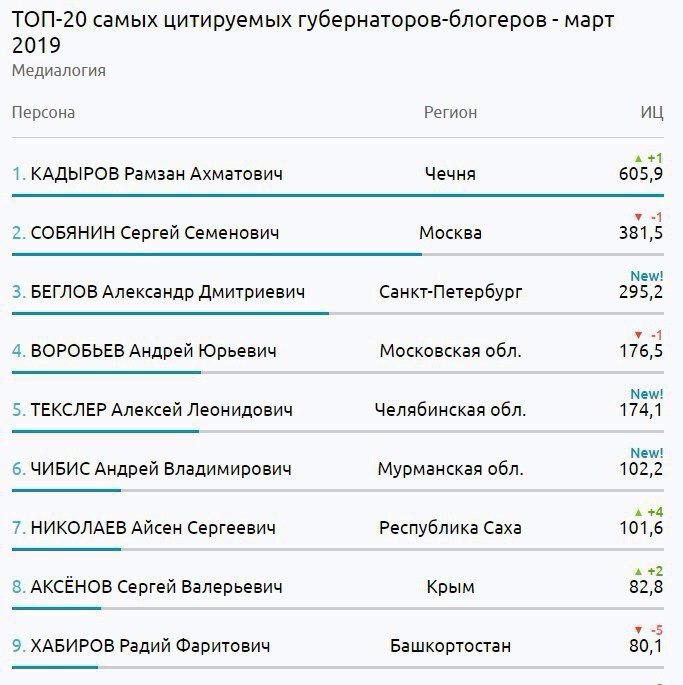
Task: Click the red down arrow on Собянин's row
Action: [x=638, y=217]
